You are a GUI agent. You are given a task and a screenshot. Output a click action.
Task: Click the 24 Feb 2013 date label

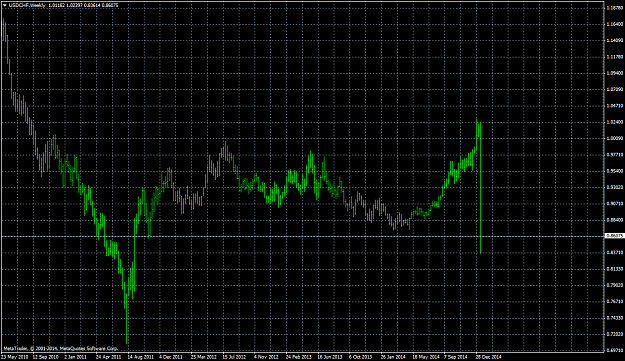click(299, 357)
